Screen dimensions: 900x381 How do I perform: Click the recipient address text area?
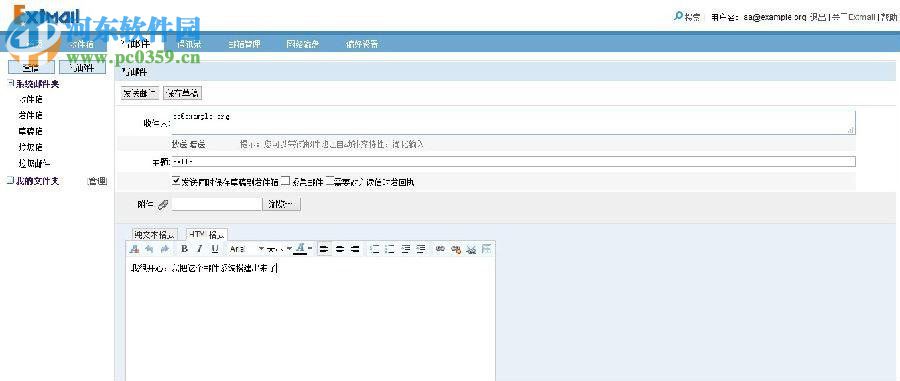point(514,122)
